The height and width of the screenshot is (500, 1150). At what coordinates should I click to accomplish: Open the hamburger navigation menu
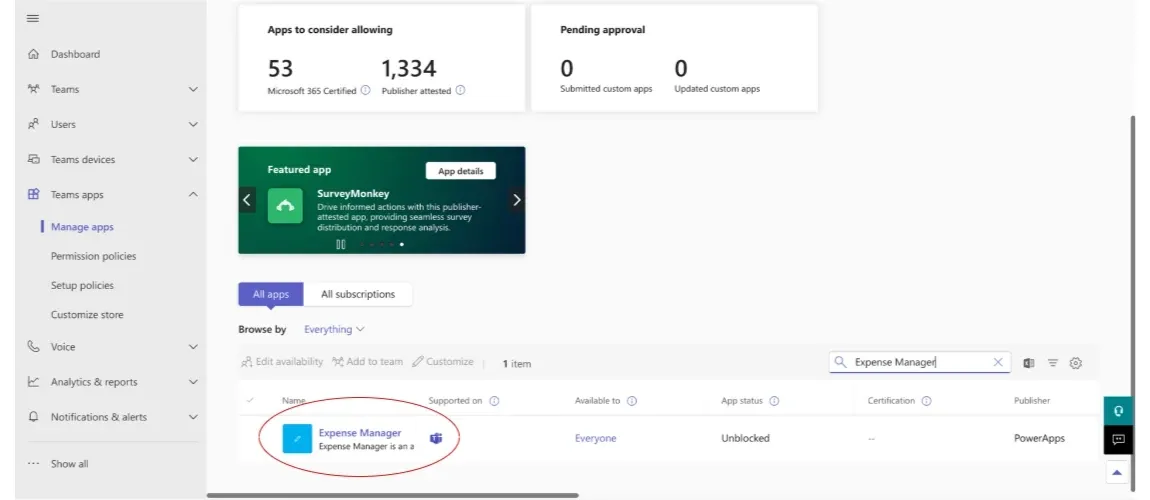click(33, 18)
